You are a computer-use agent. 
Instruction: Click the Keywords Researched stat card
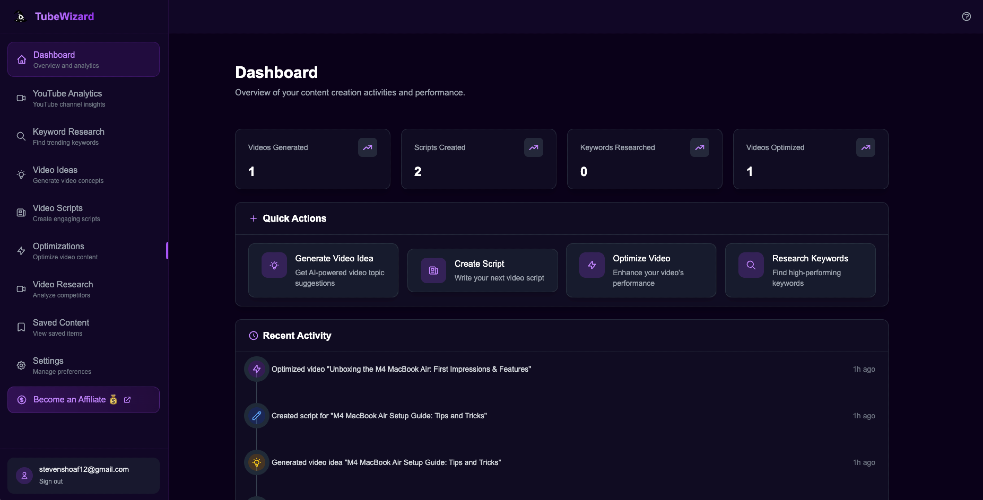pos(644,159)
